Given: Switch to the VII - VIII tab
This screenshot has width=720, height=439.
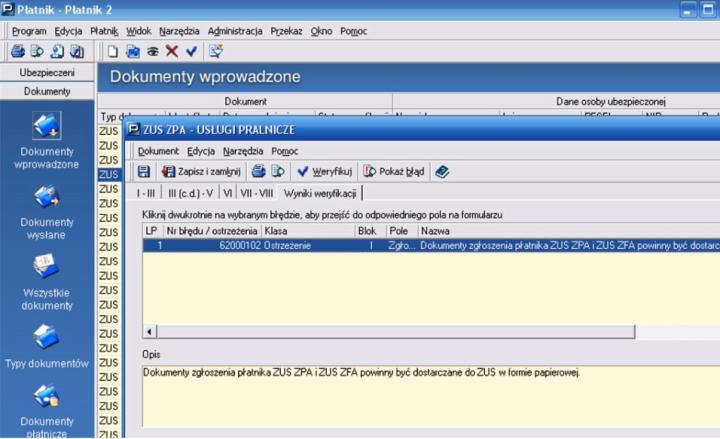Looking at the screenshot, I should tap(258, 192).
